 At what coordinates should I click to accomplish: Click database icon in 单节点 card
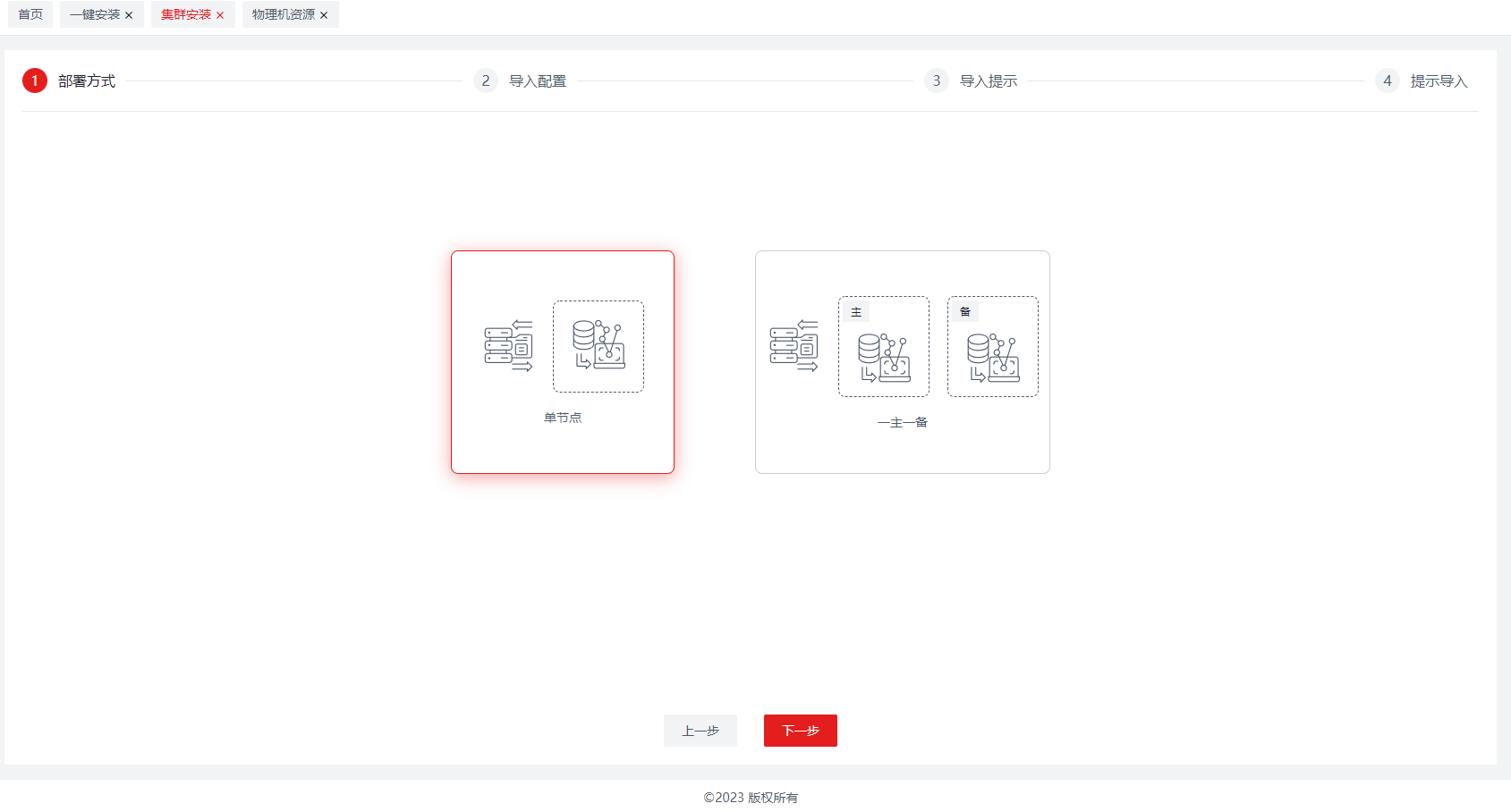click(x=598, y=346)
